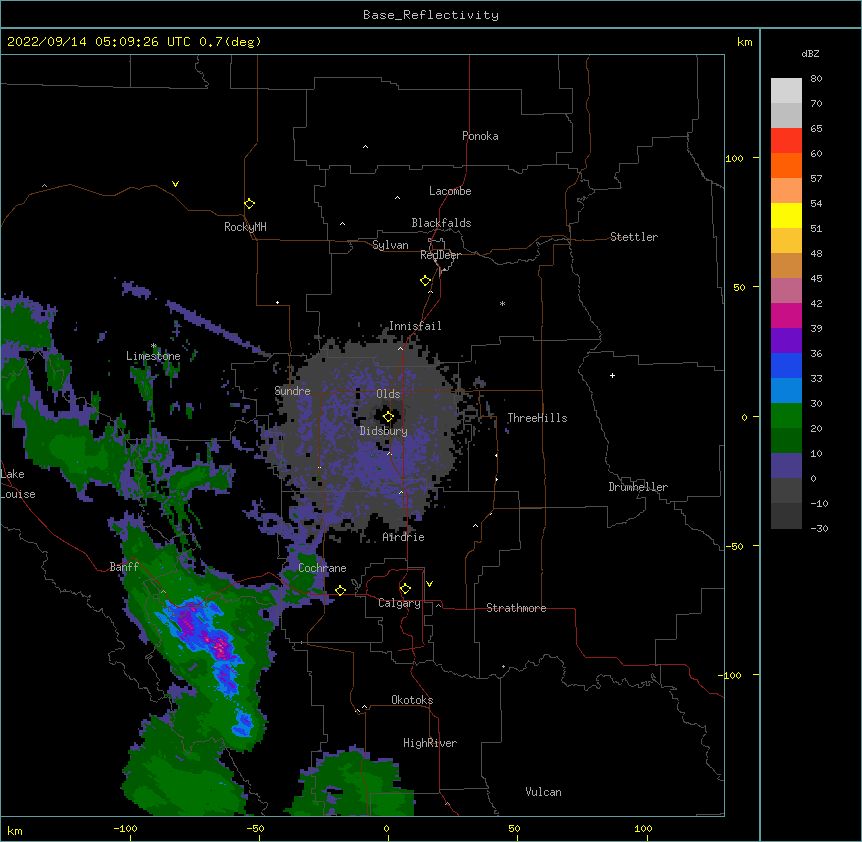The height and width of the screenshot is (842, 862).
Task: Click the yellow diamond marker south of RedDeer
Action: pyautogui.click(x=426, y=281)
